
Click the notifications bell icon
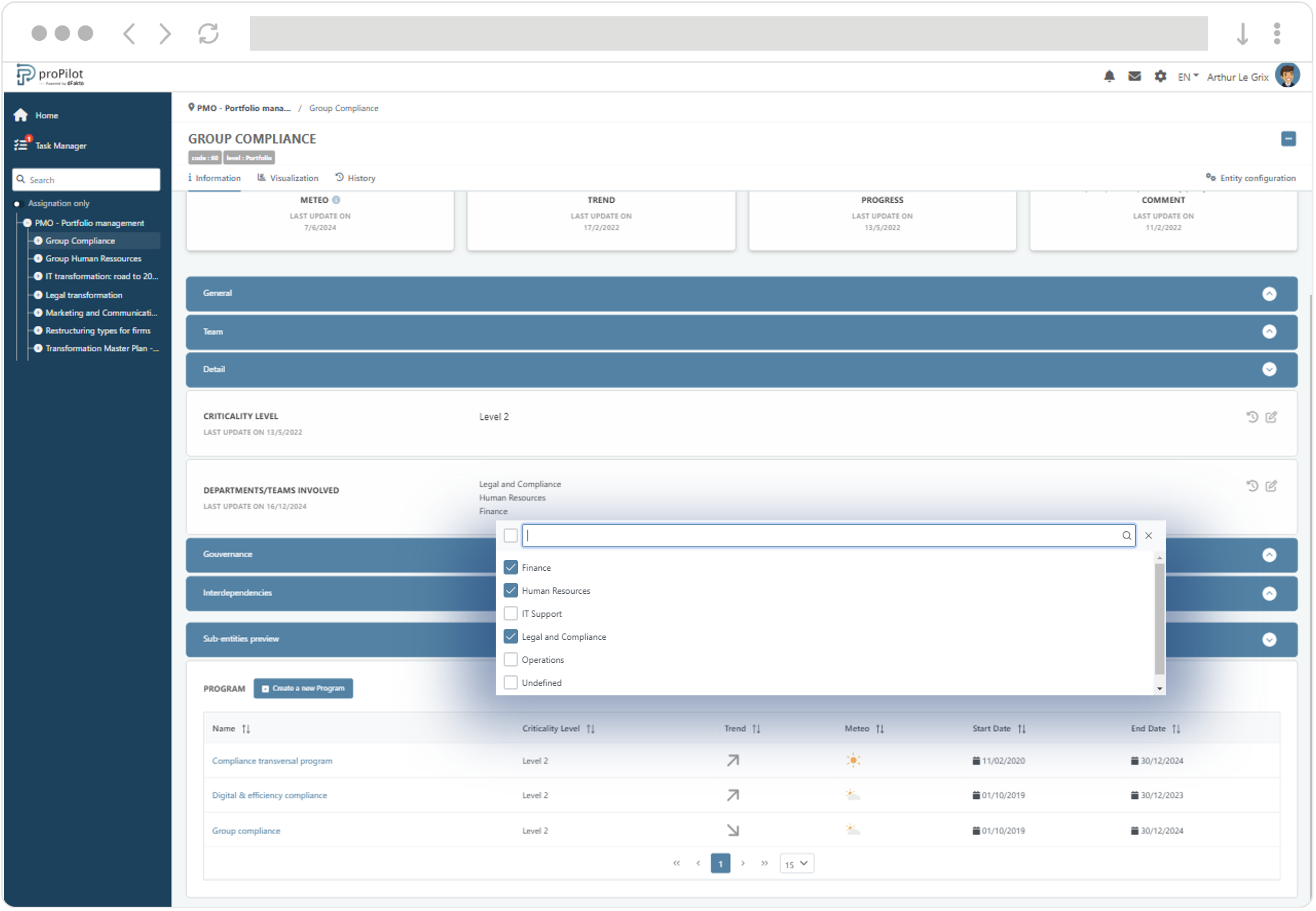click(1110, 77)
